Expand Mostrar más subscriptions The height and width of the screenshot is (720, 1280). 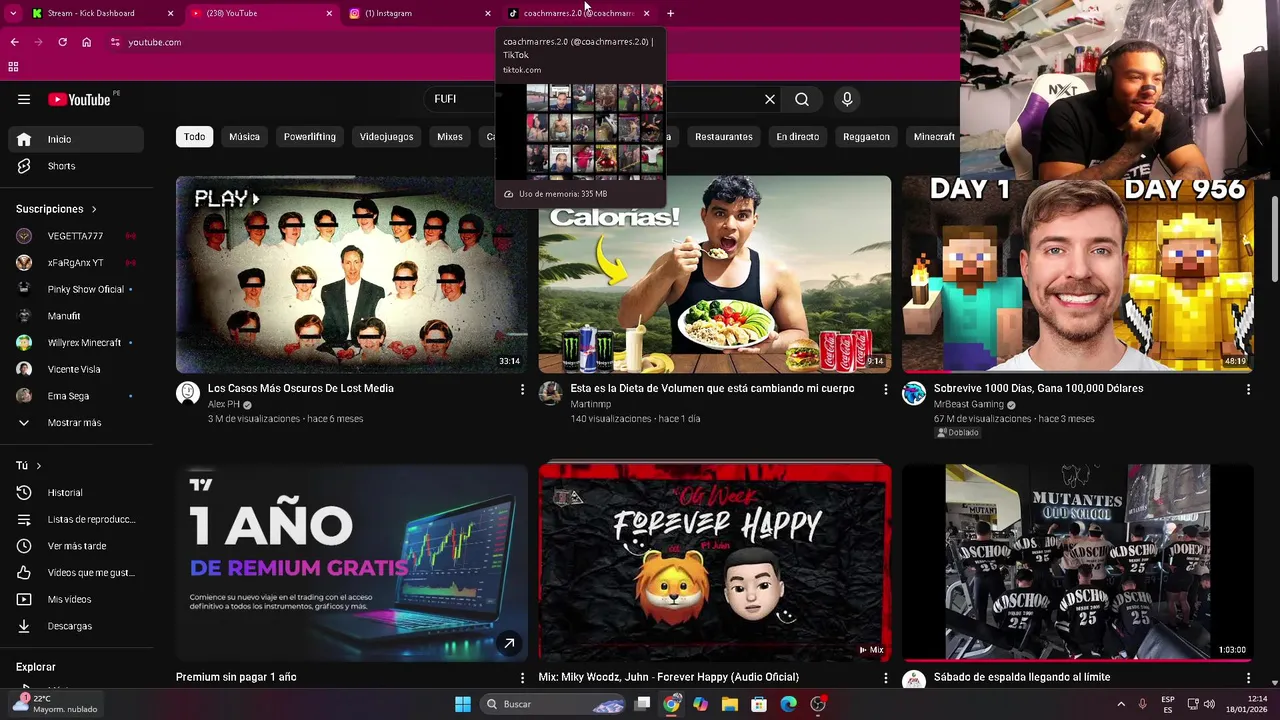[x=76, y=423]
